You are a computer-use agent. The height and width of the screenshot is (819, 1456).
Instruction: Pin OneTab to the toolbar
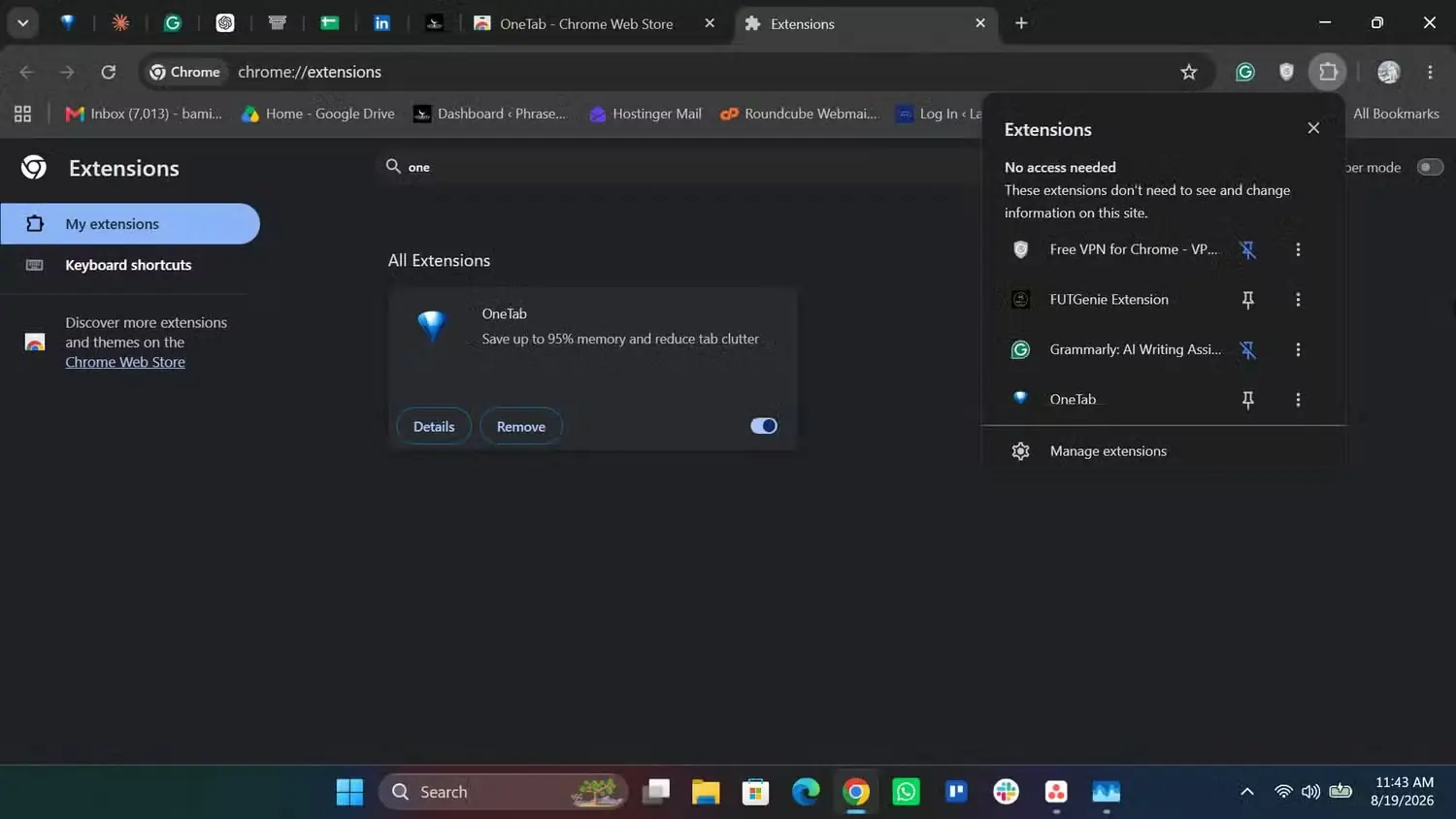coord(1248,400)
